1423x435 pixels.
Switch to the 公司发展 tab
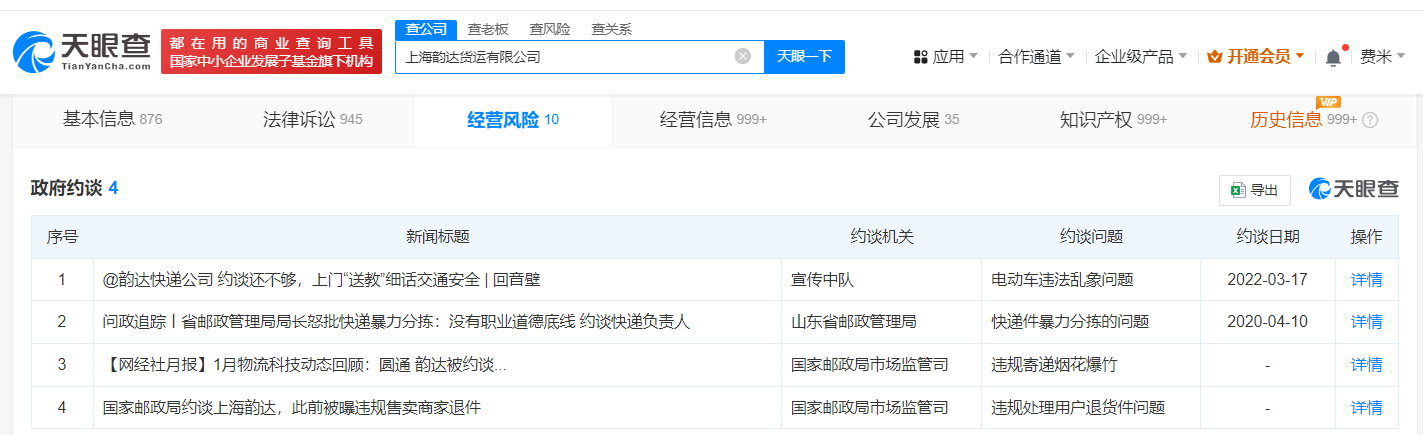[x=913, y=120]
